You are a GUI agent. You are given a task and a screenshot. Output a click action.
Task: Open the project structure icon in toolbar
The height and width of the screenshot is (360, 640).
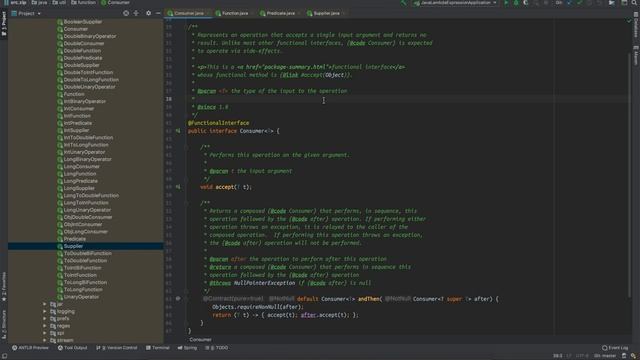[611, 3]
